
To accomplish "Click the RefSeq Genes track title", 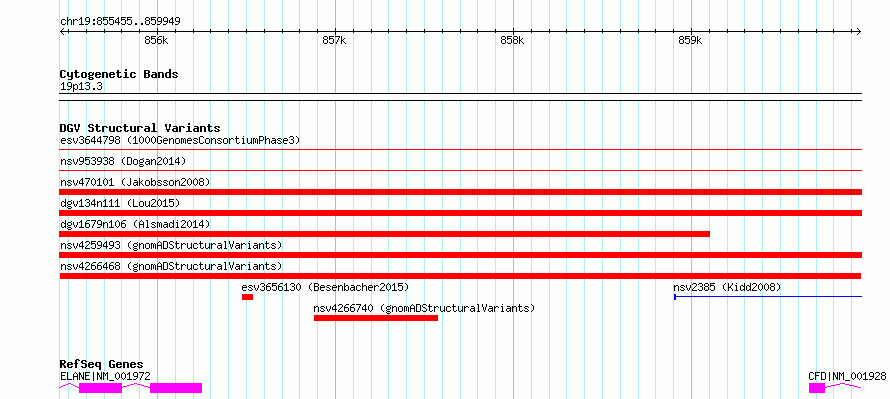I will (x=101, y=364).
